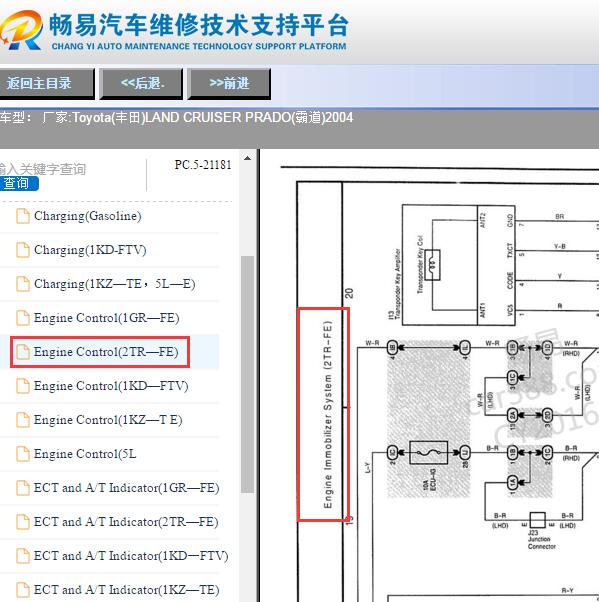Click file icon beside Engine Control(2TR—FE)

pyautogui.click(x=23, y=352)
